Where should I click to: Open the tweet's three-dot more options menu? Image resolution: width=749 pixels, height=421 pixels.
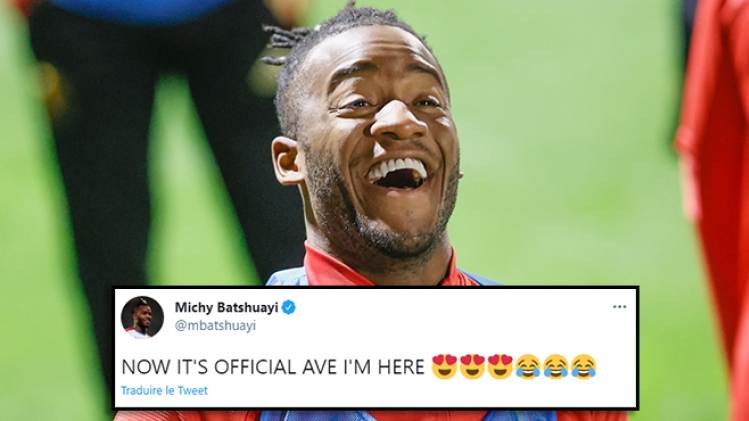point(619,307)
